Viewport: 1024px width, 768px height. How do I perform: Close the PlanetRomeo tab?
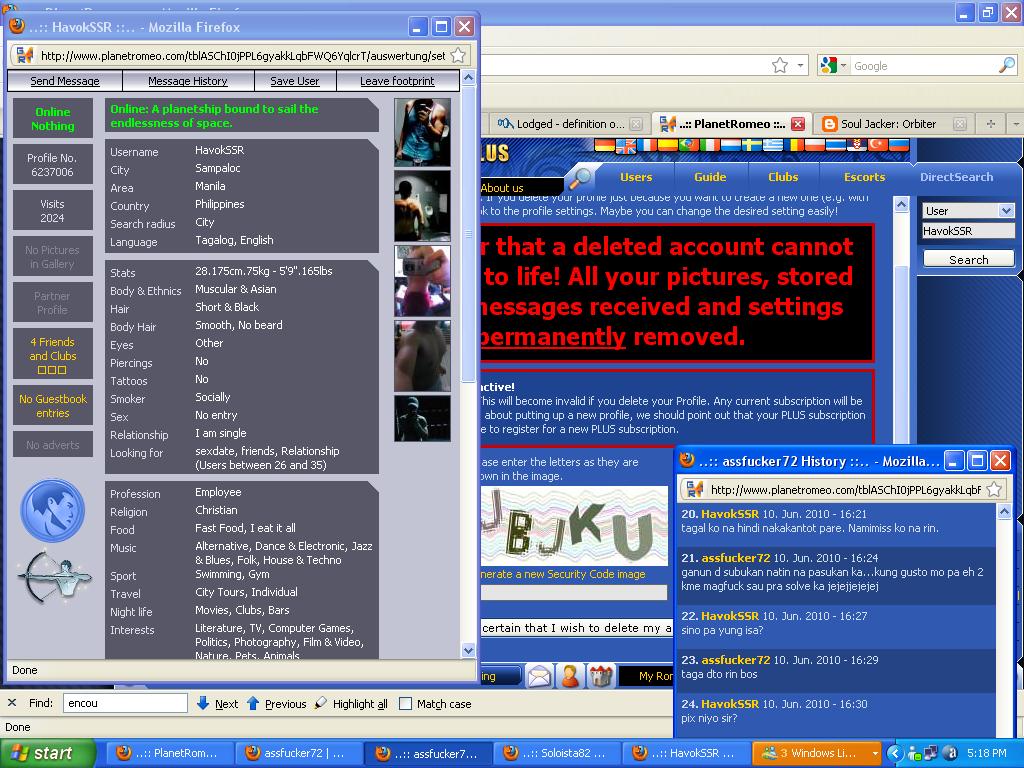tap(797, 124)
